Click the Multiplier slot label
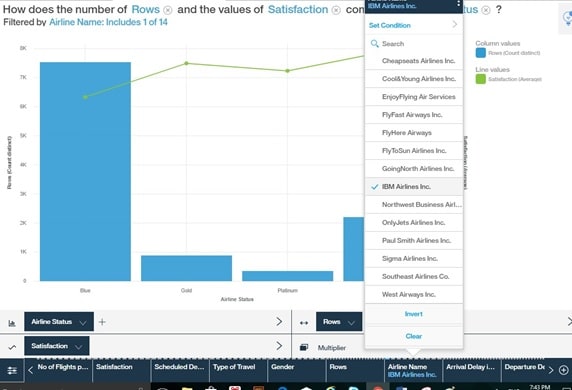Image resolution: width=572 pixels, height=390 pixels. point(332,348)
